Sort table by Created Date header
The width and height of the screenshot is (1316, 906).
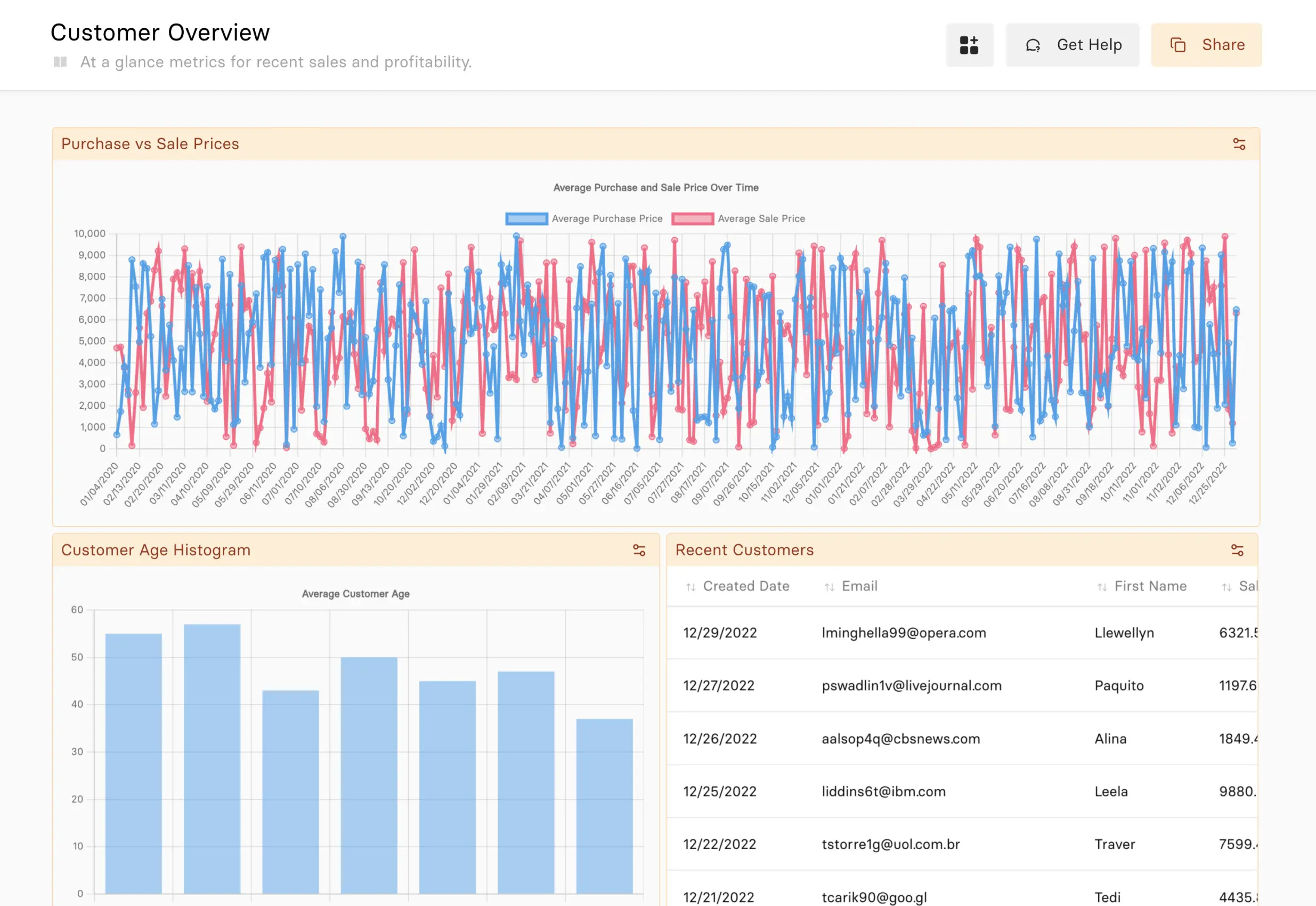click(x=746, y=586)
